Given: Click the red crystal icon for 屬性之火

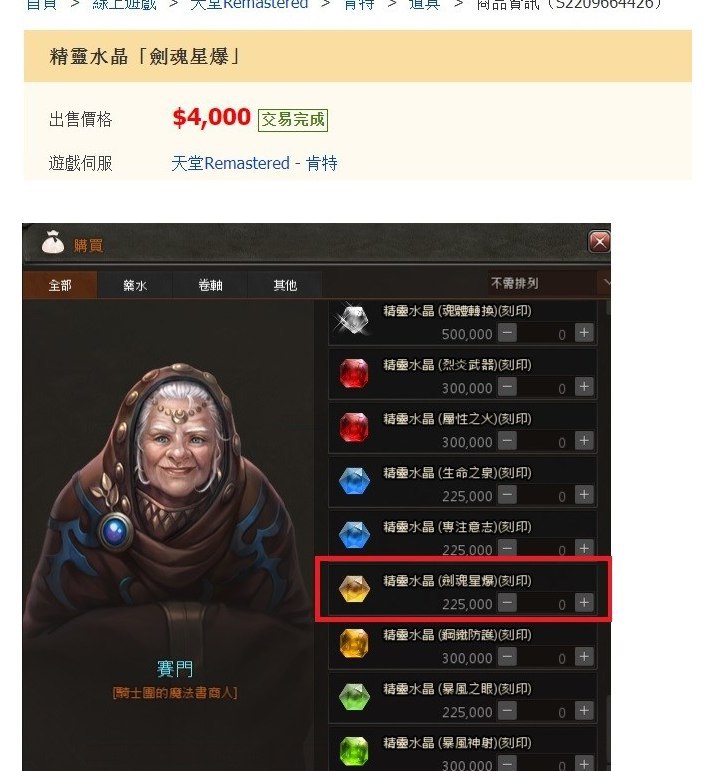Looking at the screenshot, I should (x=354, y=427).
